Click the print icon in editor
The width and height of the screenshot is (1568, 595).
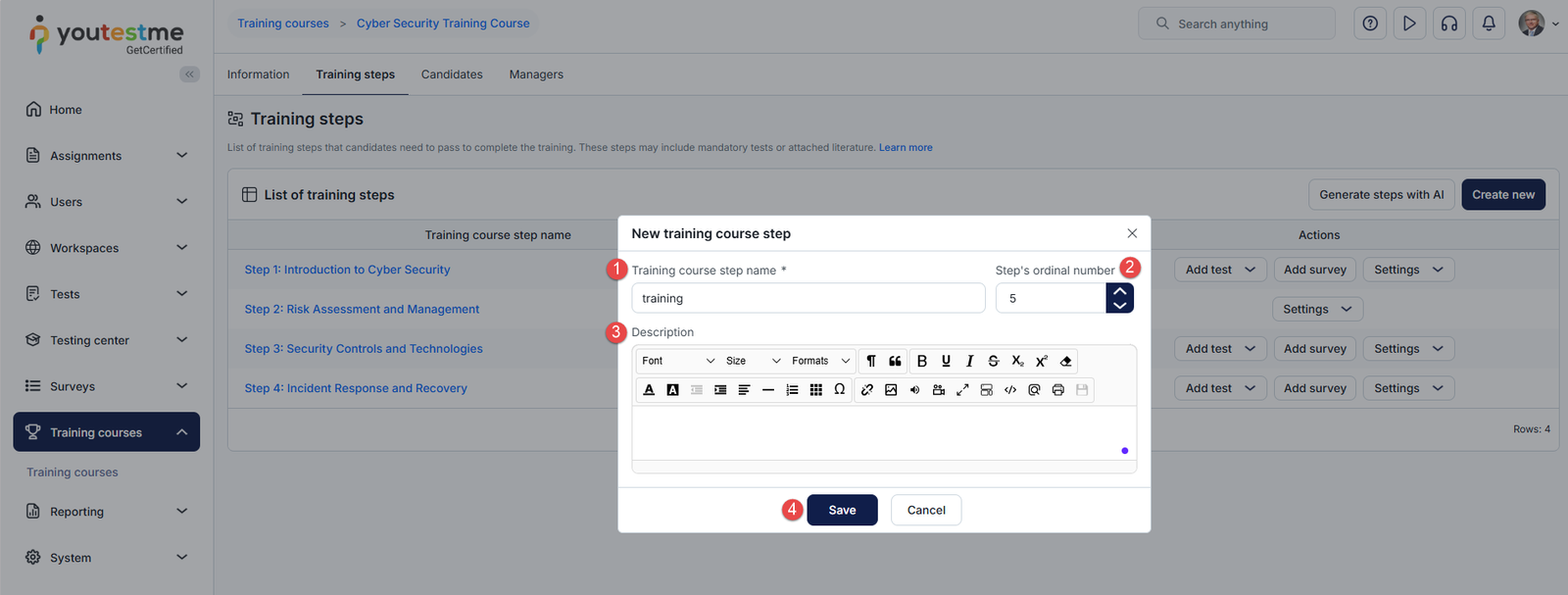(x=1058, y=390)
